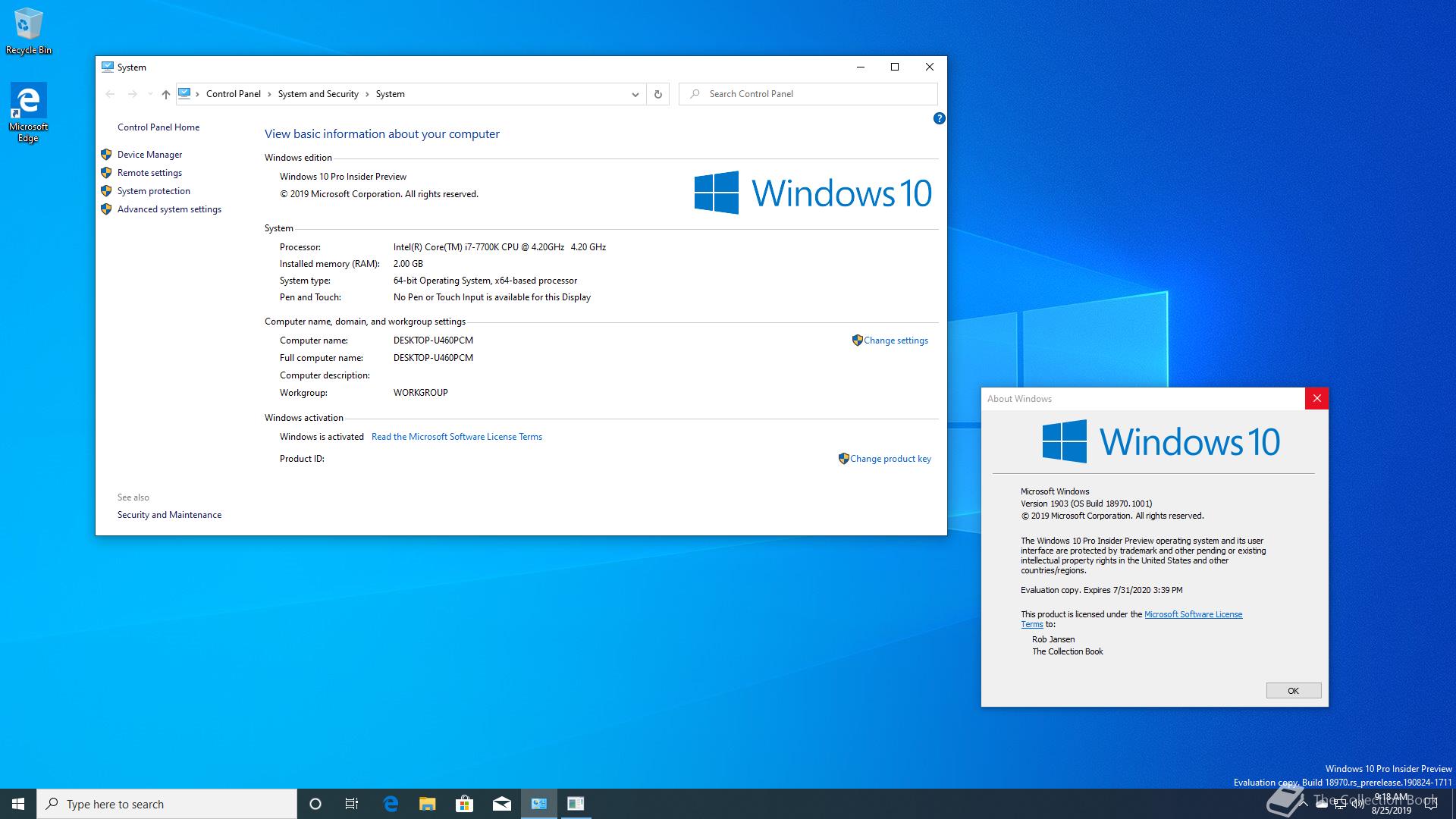This screenshot has width=1456, height=819.
Task: Go up one level to System and Security
Action: coord(165,94)
